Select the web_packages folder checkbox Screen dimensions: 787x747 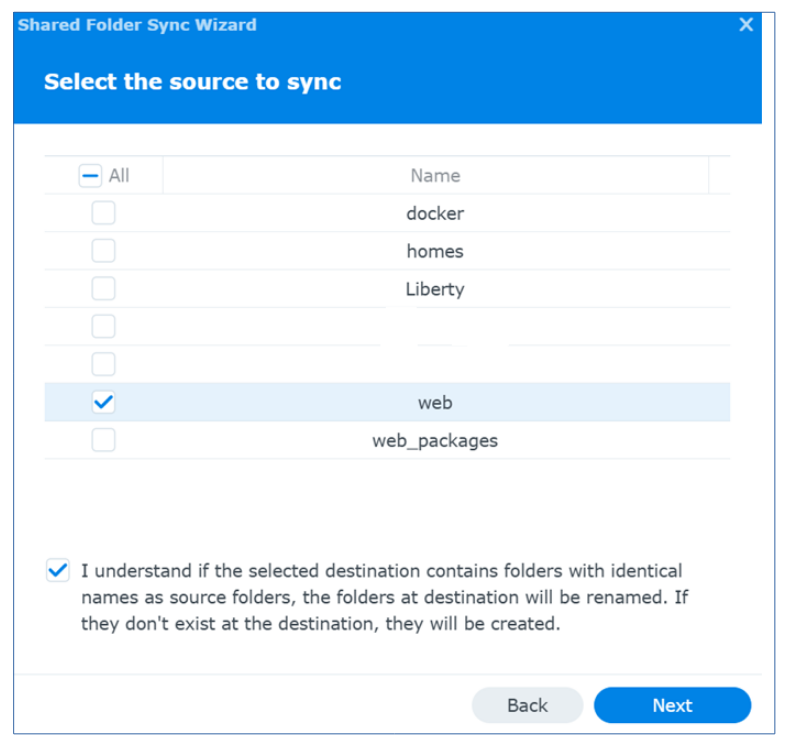click(x=103, y=440)
